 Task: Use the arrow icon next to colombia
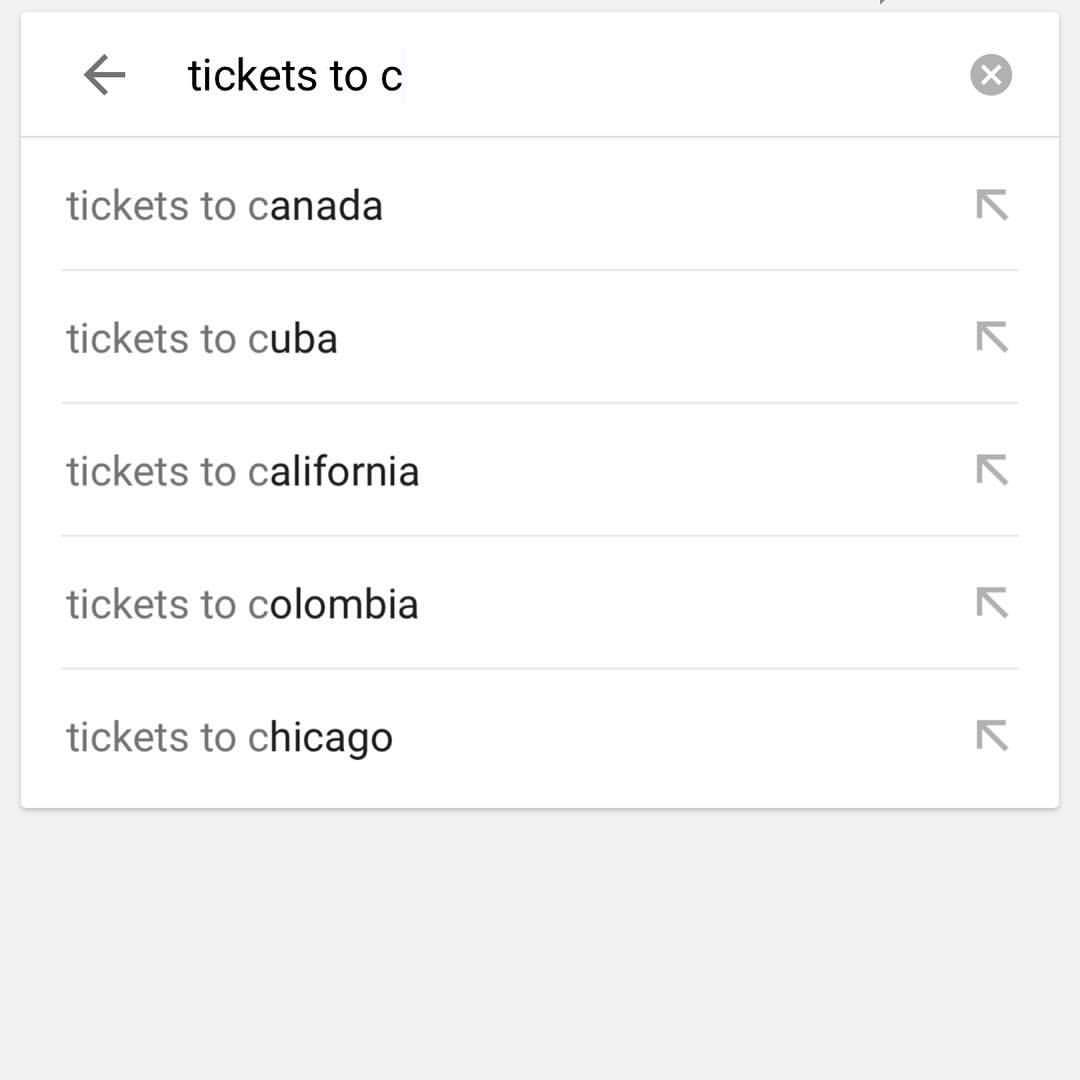pos(992,603)
